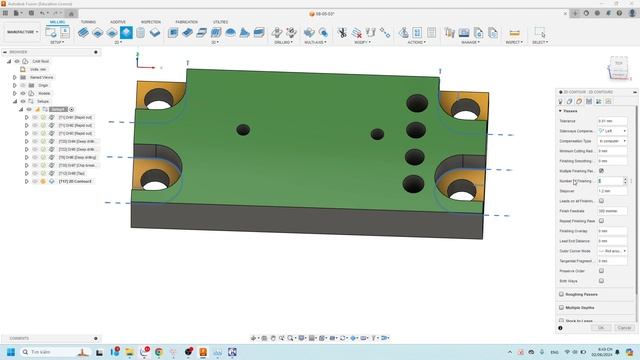Open the Help question mark icon
The width and height of the screenshot is (640, 360).
(x=619, y=13)
